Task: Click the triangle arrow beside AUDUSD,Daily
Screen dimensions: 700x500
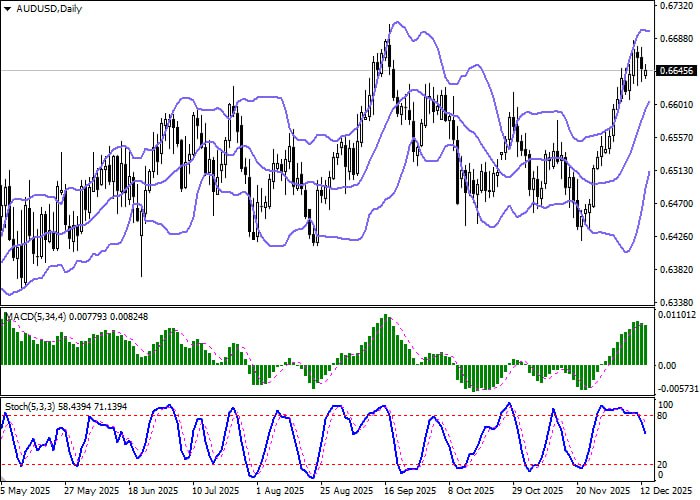Action: [8, 9]
